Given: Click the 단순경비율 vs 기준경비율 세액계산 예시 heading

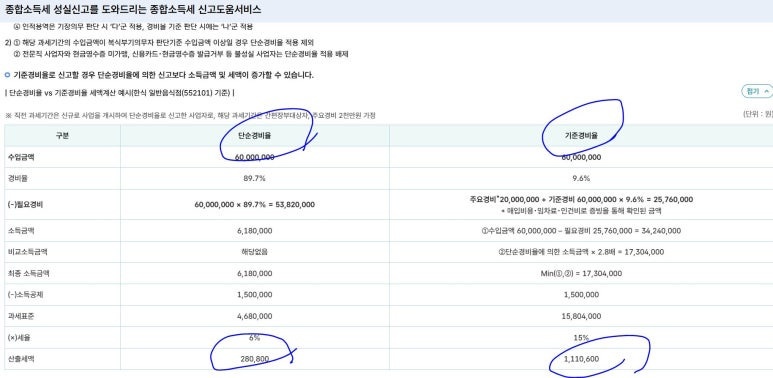Looking at the screenshot, I should 119,93.
